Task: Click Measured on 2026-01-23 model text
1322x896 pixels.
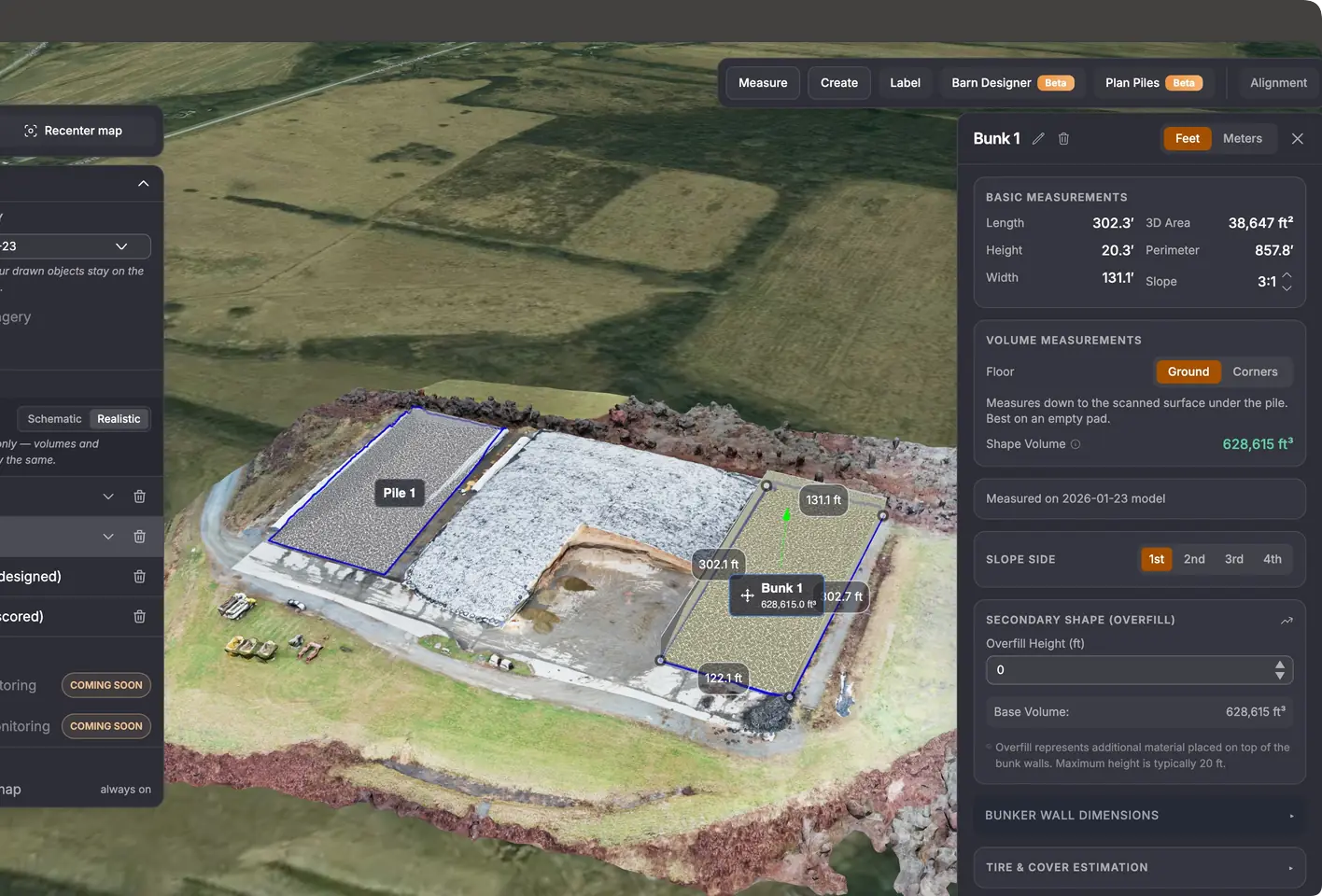Action: point(1076,498)
